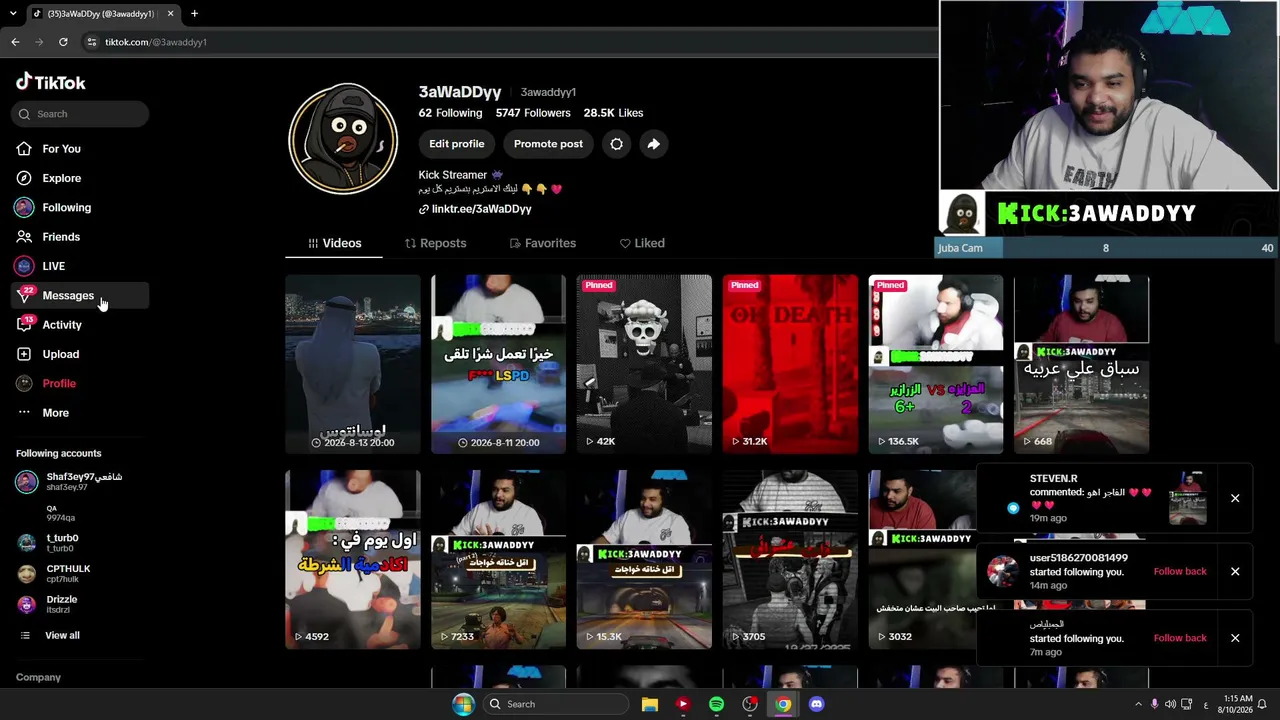Go back with the browser back arrow
This screenshot has width=1280, height=720.
pos(15,42)
